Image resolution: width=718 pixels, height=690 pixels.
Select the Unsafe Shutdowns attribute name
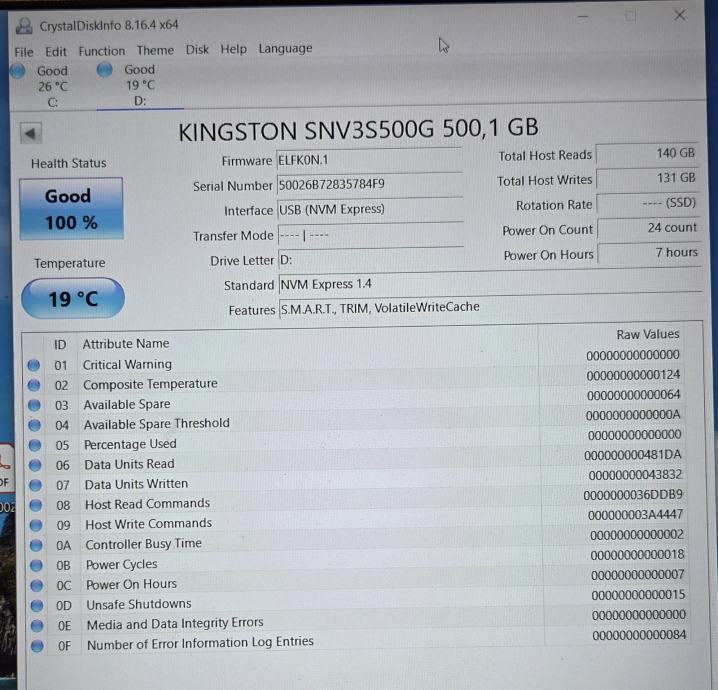click(139, 604)
